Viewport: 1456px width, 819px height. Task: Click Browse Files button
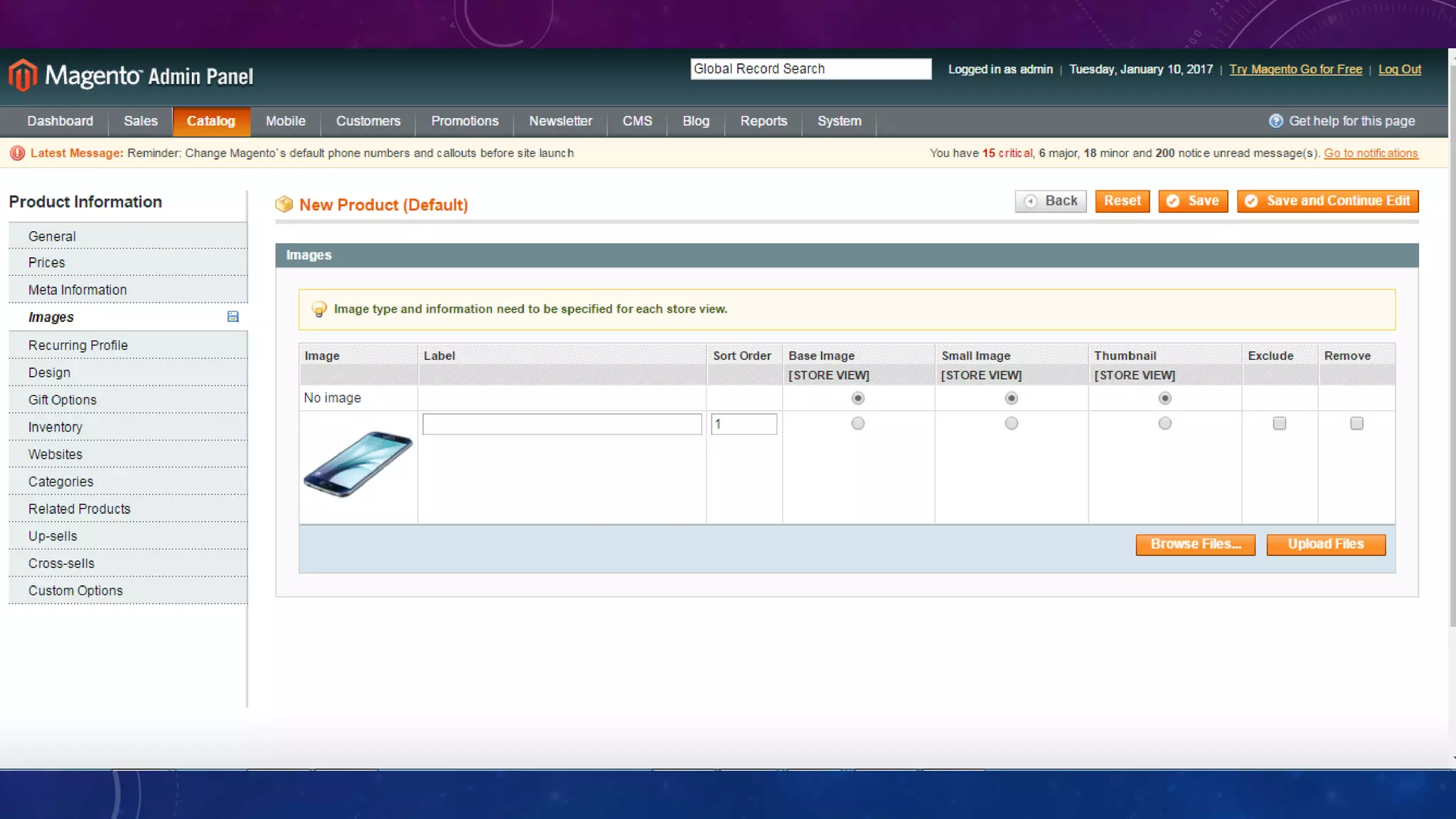tap(1195, 545)
